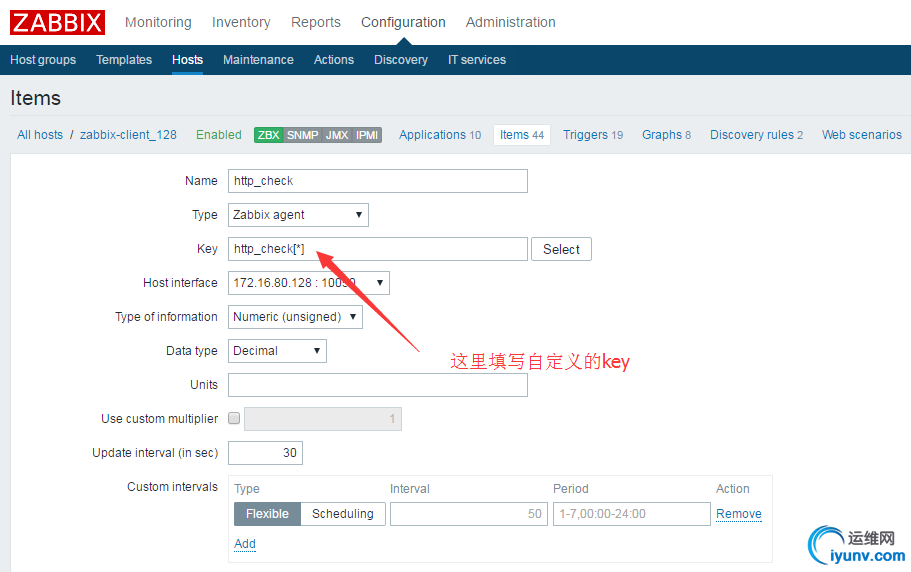This screenshot has height=572, width=911.
Task: Open the Monitoring menu
Action: (158, 22)
